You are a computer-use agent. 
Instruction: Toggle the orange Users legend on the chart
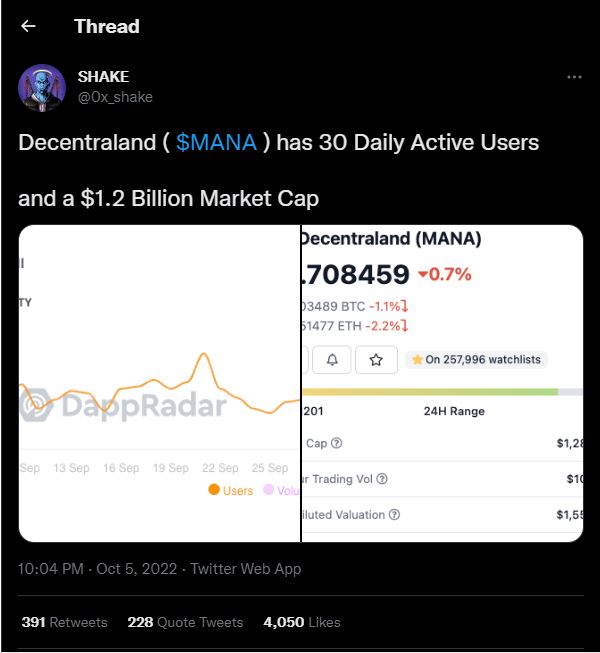coord(230,490)
